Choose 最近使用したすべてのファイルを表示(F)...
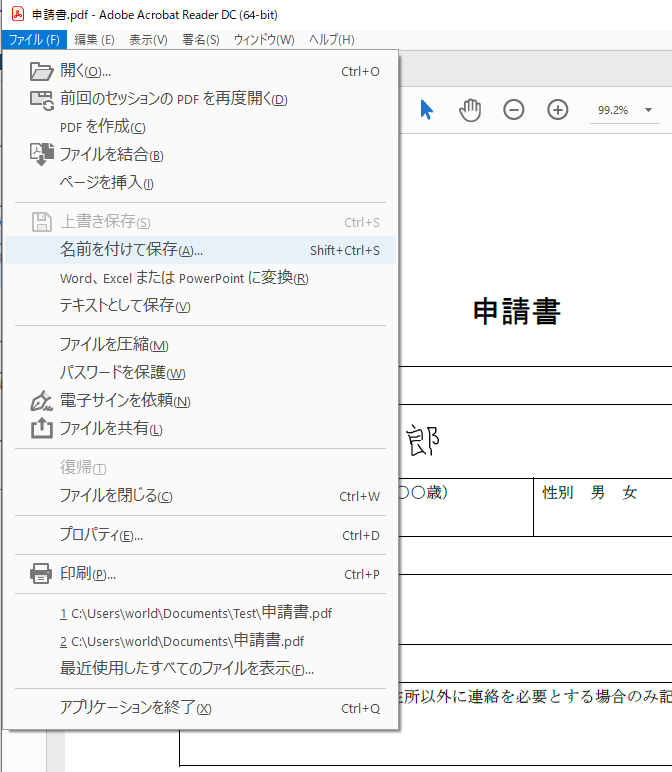This screenshot has width=672, height=772. (200, 669)
